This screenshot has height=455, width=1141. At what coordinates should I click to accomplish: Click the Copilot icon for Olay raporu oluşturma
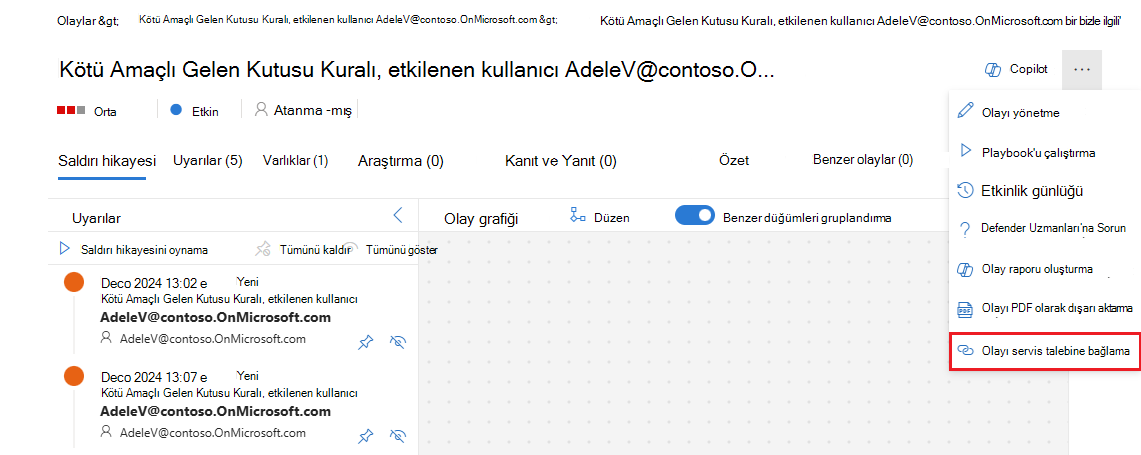(965, 269)
